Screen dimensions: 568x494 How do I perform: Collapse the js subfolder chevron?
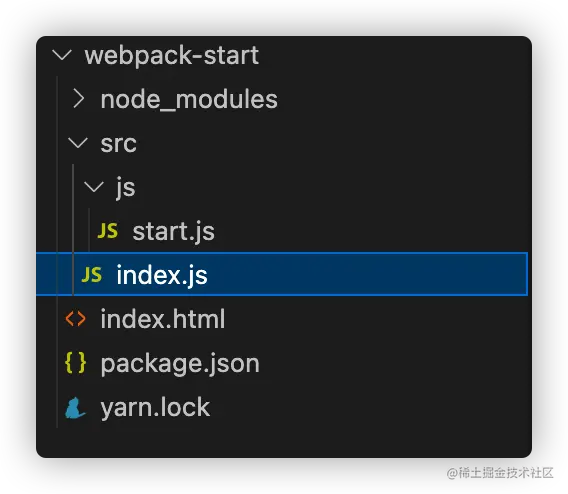click(x=94, y=187)
